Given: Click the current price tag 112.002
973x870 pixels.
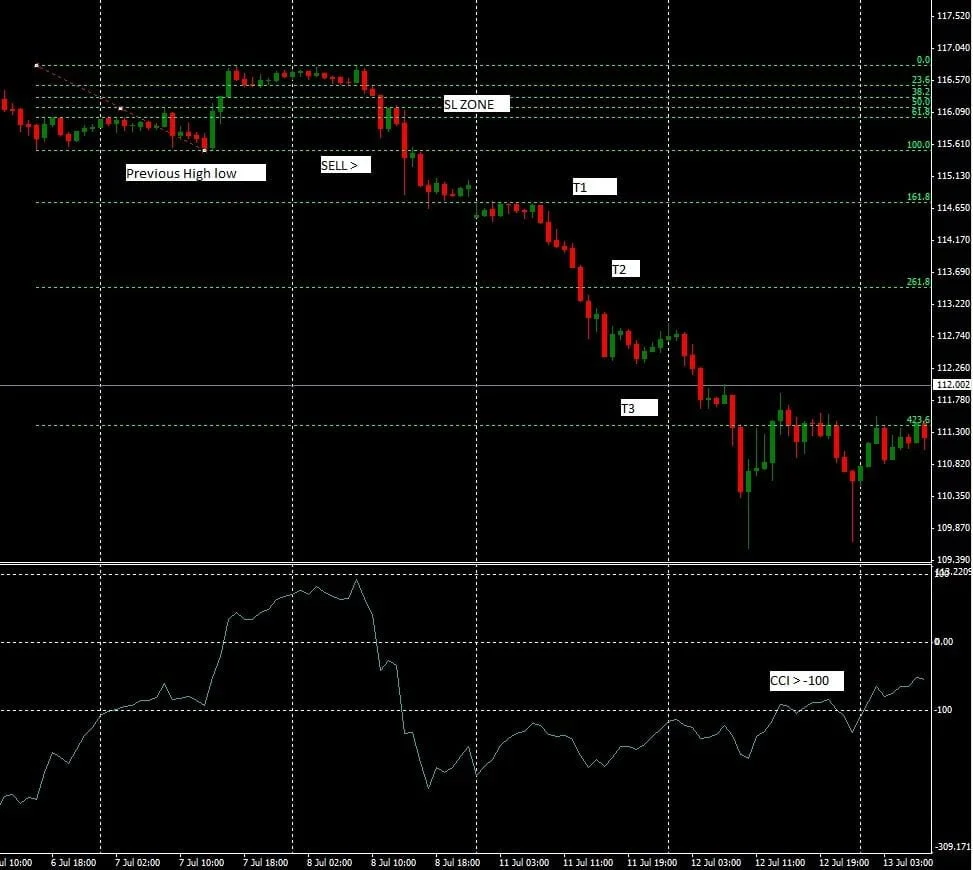Looking at the screenshot, I should [x=953, y=385].
